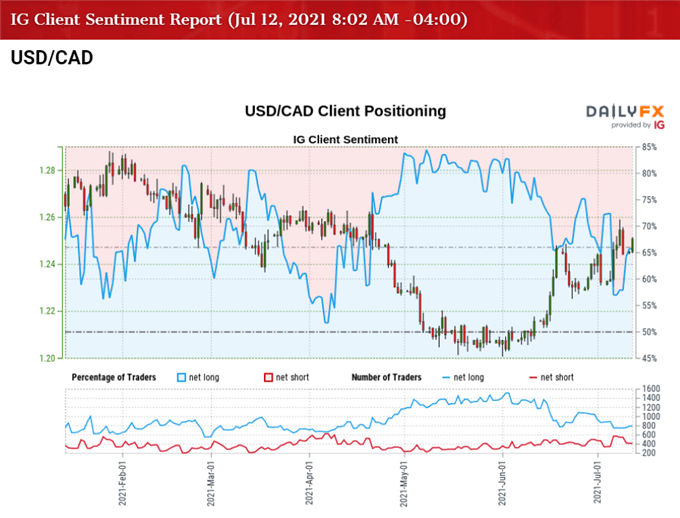Click the 85% sentiment axis label
Viewport: 680px width, 518px height.
point(649,148)
